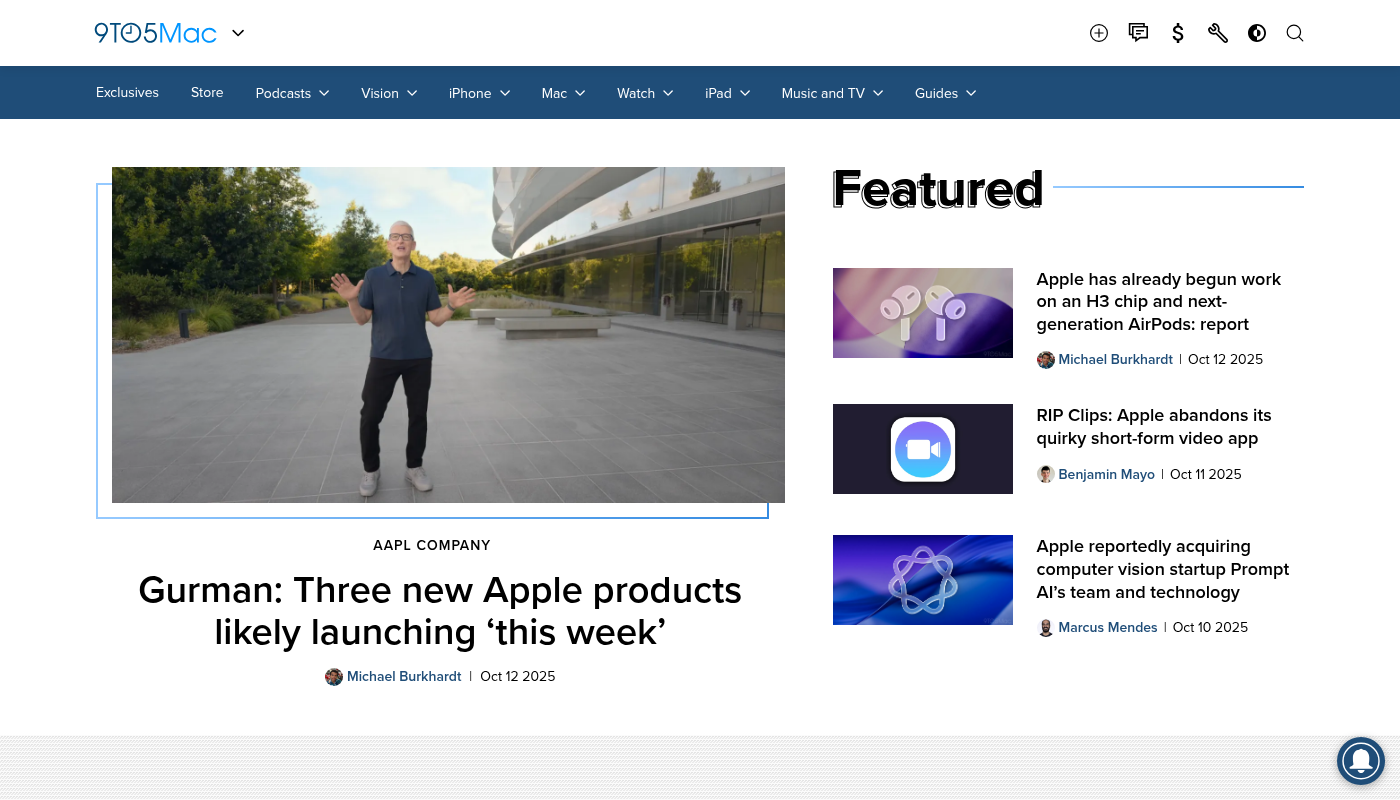Open the Gurman three new products headline
Screen dimensions: 1400x800
tap(440, 611)
